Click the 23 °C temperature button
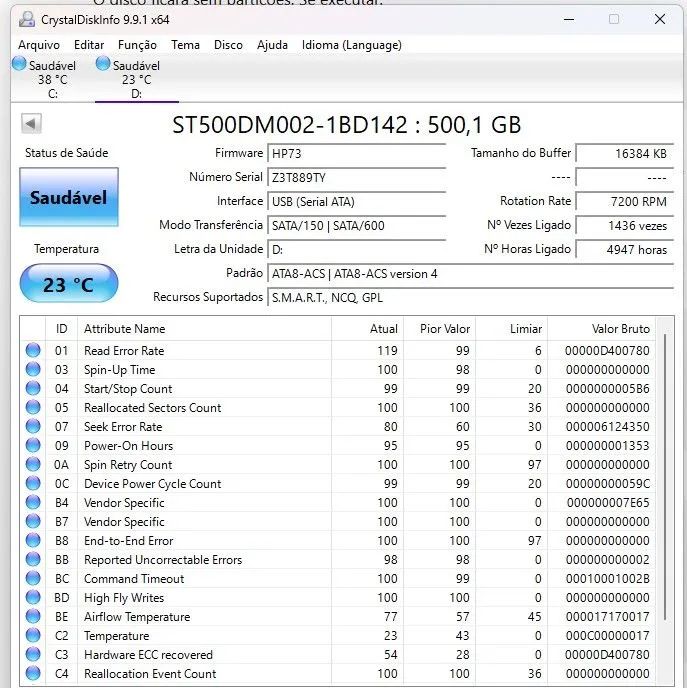 click(69, 283)
